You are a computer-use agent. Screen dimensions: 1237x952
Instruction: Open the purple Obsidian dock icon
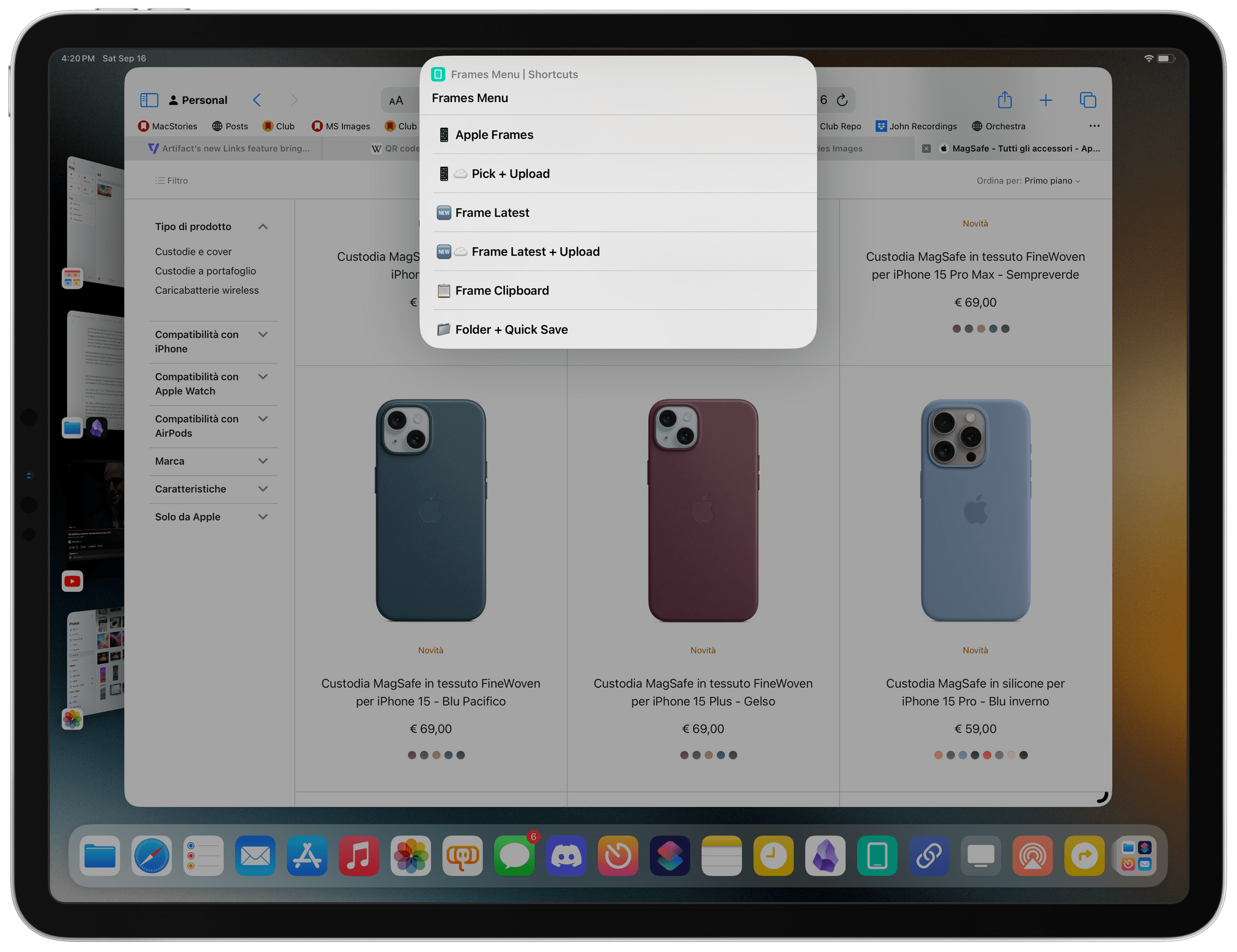click(826, 855)
